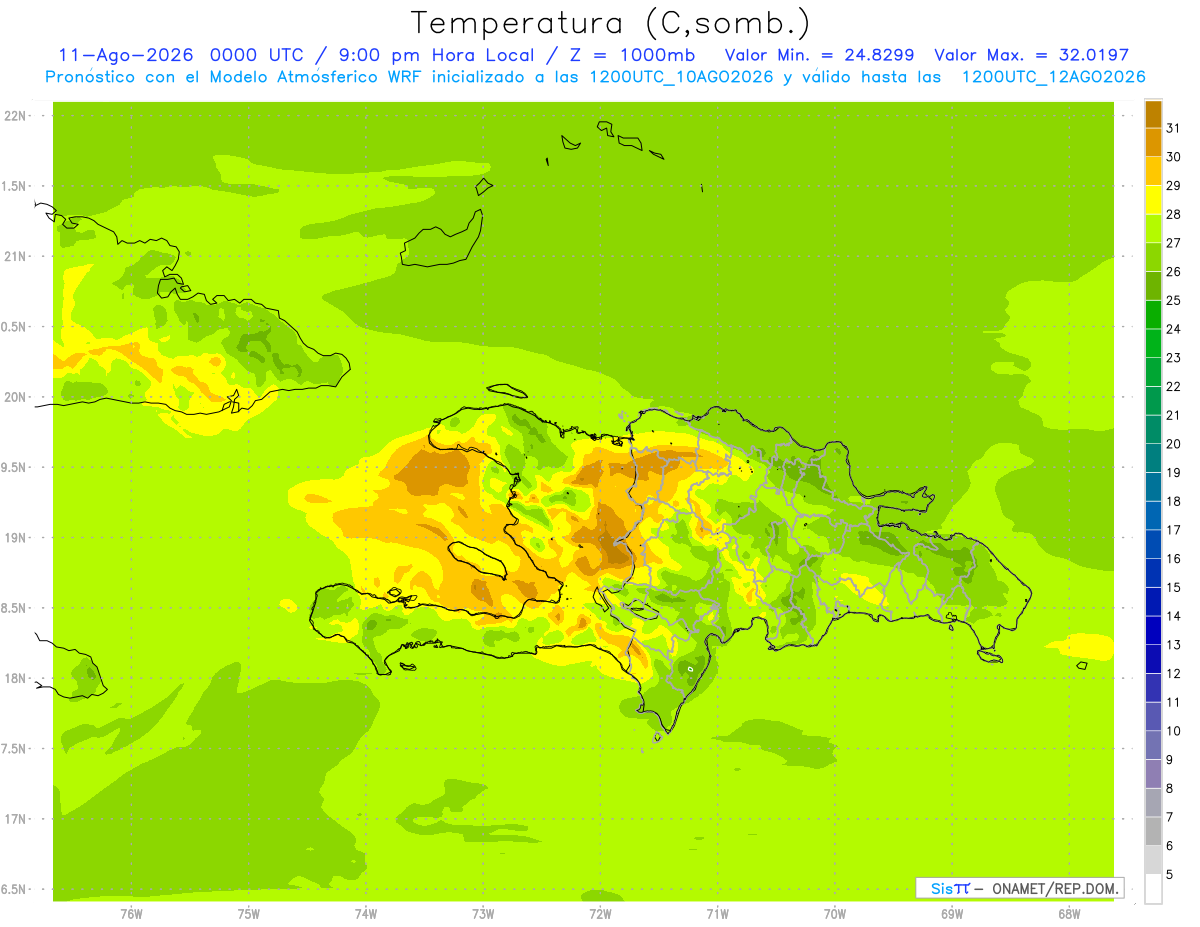Click the '9.5N' latitude axis label
This screenshot has height=927, width=1200.
pos(15,468)
